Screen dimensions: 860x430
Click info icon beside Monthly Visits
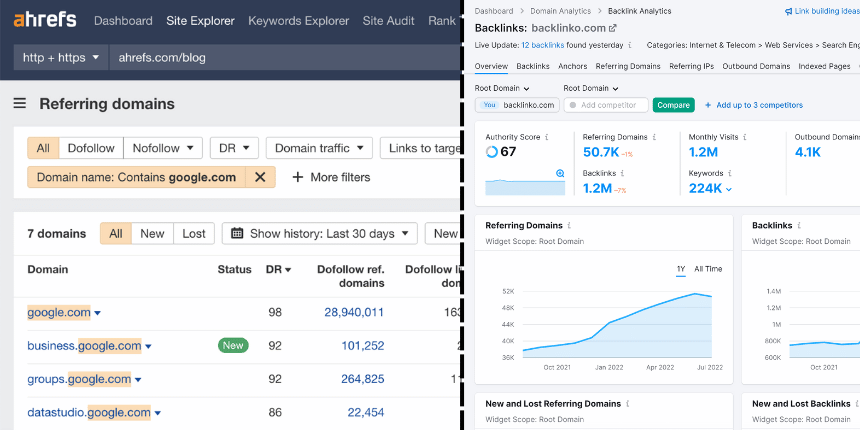point(744,137)
